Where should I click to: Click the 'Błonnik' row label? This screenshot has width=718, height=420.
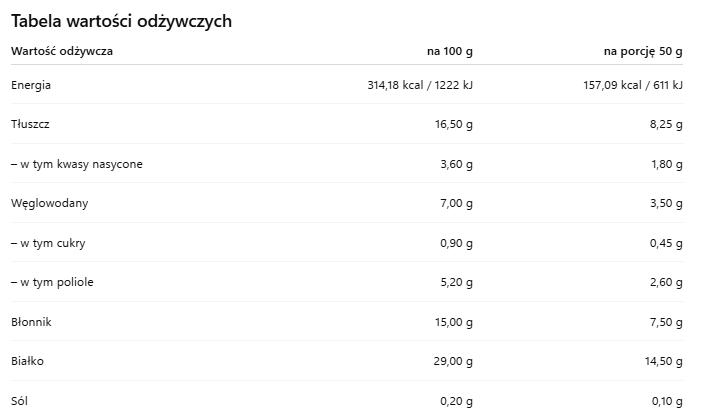31,322
